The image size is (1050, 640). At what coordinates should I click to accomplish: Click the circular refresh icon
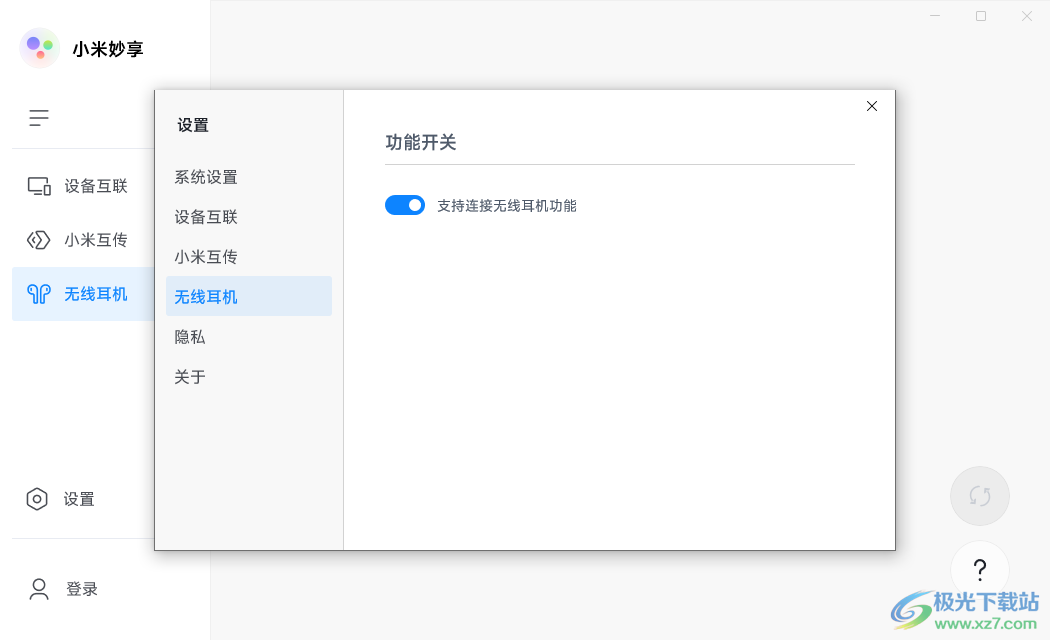pos(980,495)
